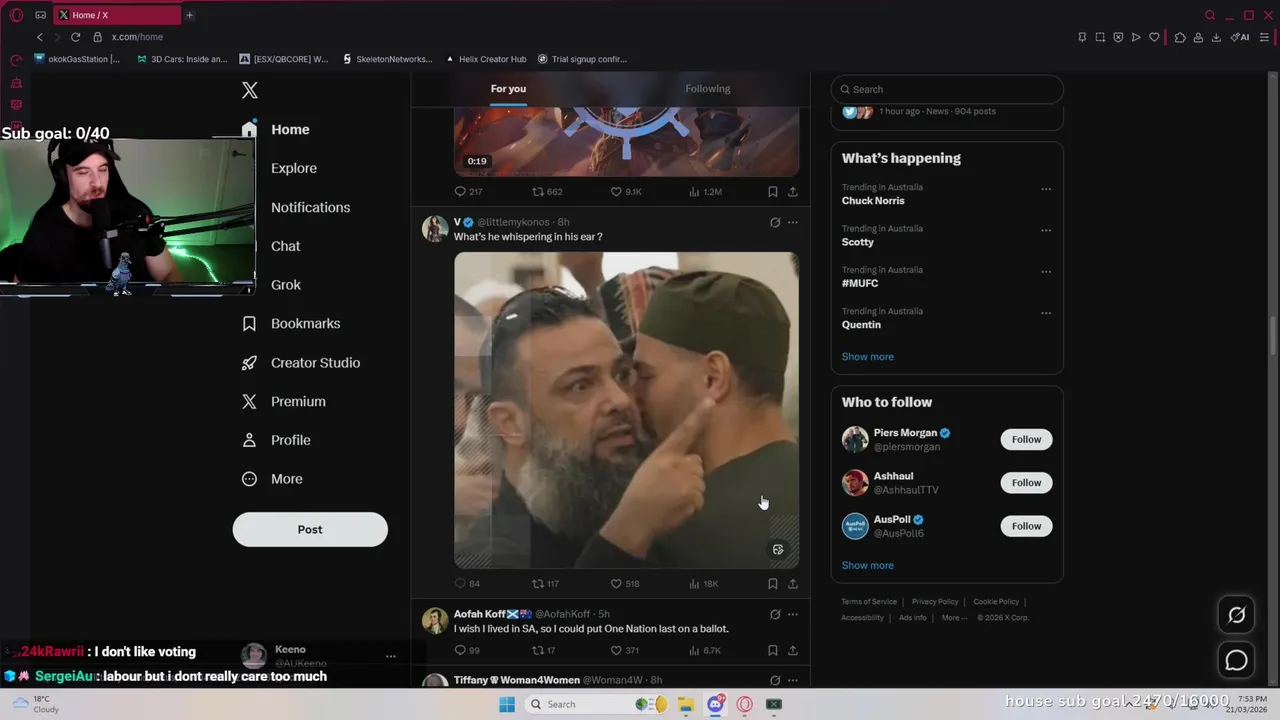
Task: Click Grok icon on Aofah Koff post
Action: [775, 614]
